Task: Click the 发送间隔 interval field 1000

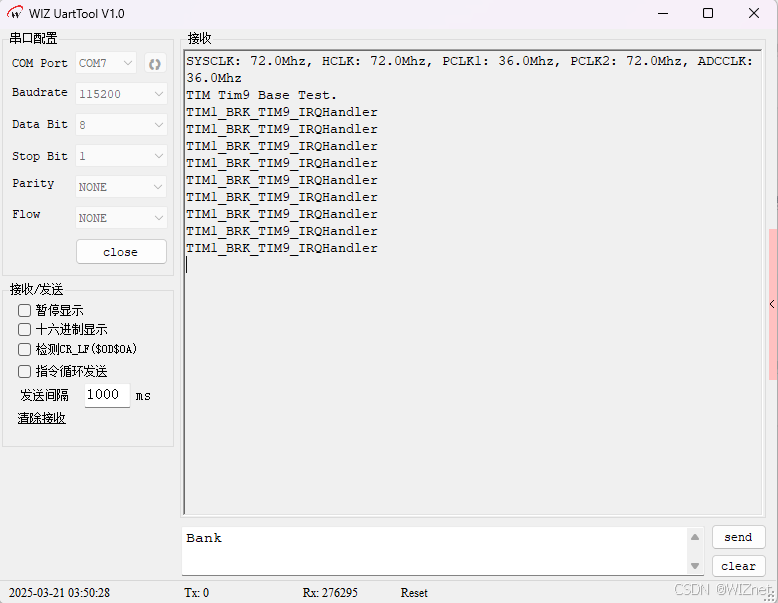Action: coord(107,395)
